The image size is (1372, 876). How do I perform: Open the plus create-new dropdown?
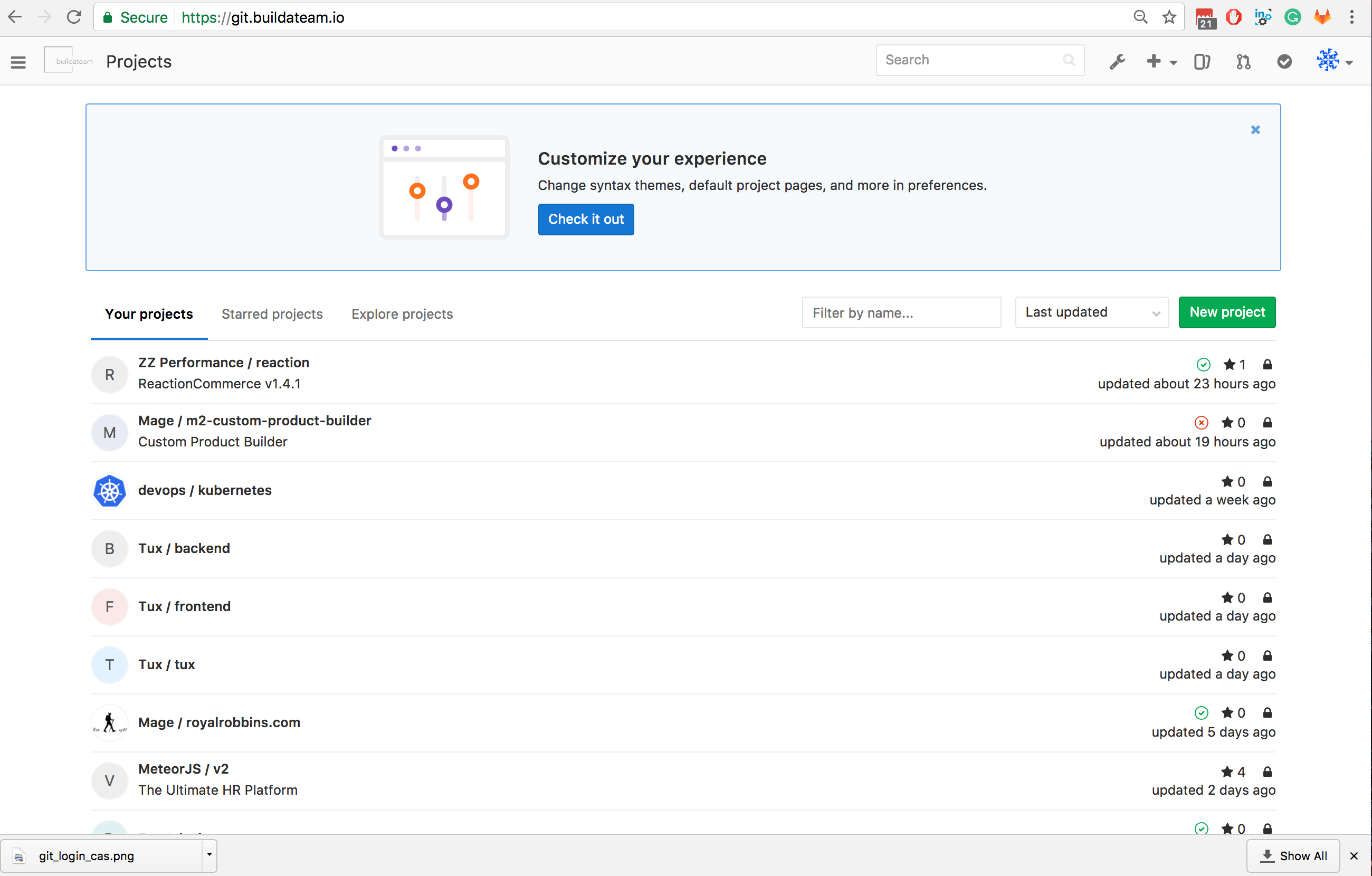pyautogui.click(x=1161, y=62)
